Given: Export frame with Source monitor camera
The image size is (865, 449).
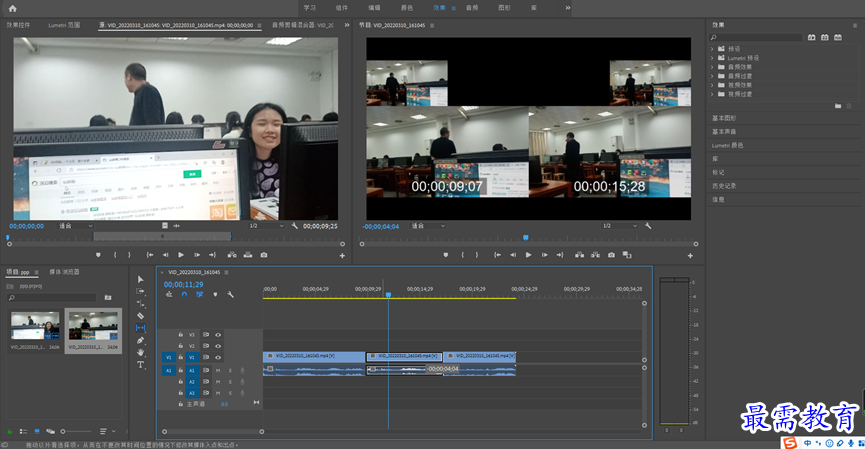Looking at the screenshot, I should (264, 255).
